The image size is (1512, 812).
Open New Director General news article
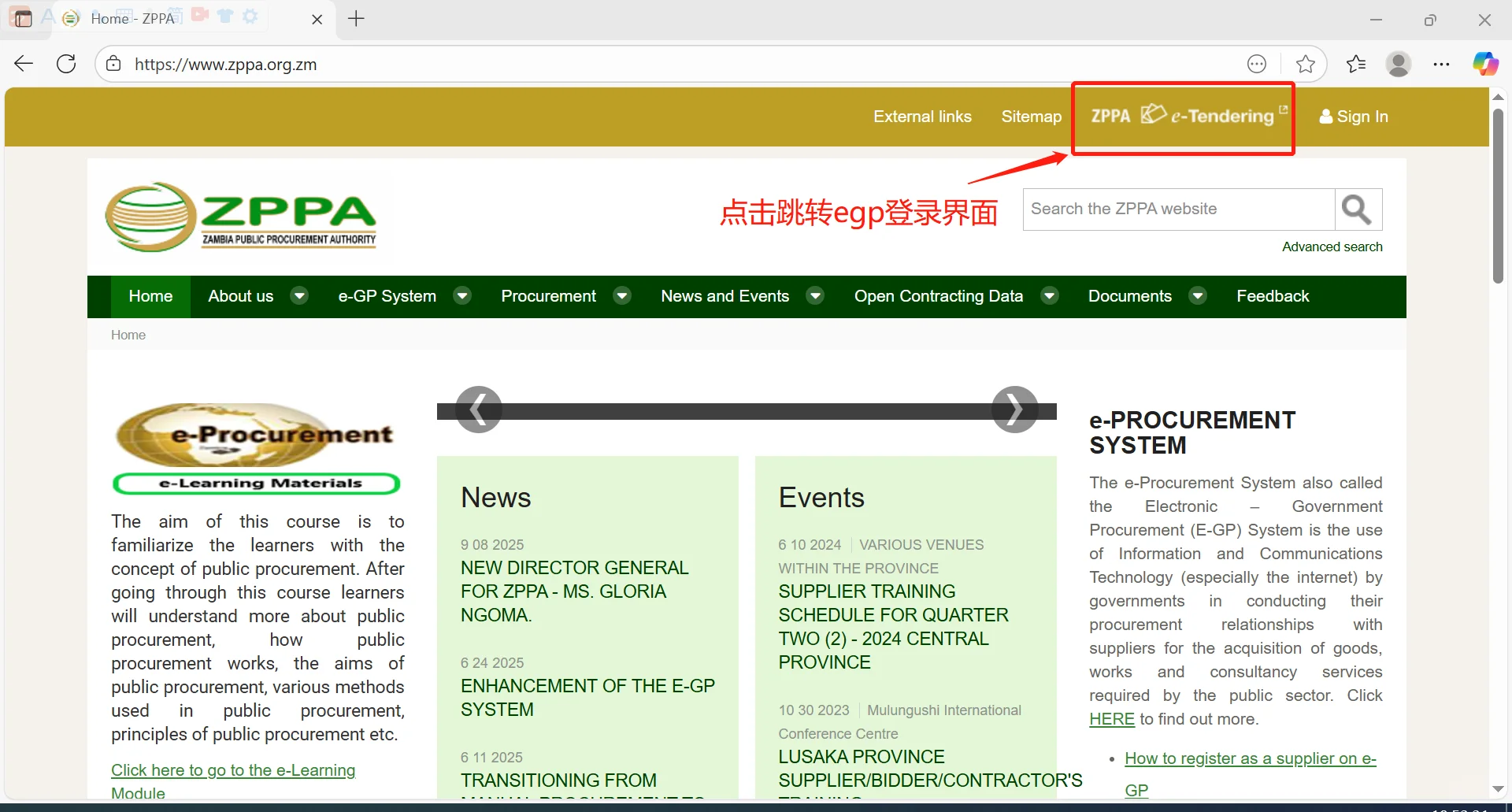tap(575, 591)
